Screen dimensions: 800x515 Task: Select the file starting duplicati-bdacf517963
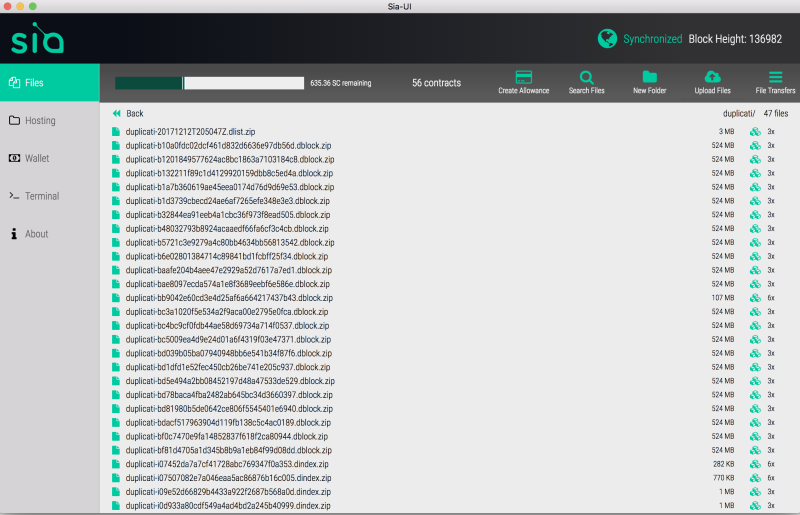(x=228, y=422)
